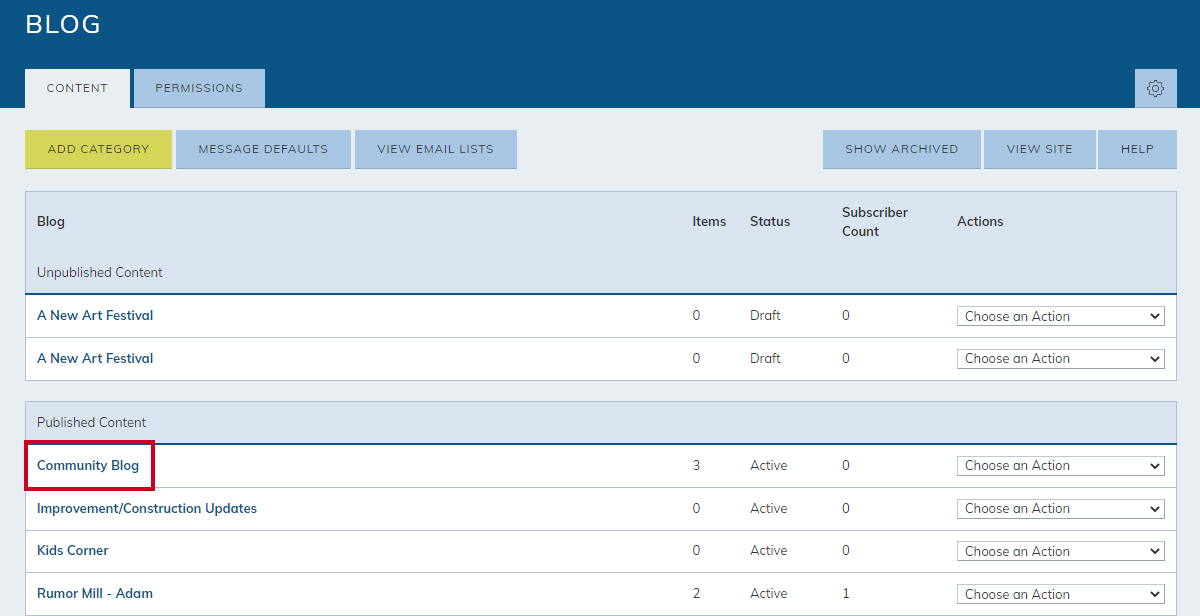The width and height of the screenshot is (1200, 616).
Task: Expand Choose an Action for Community Blog
Action: [1061, 466]
